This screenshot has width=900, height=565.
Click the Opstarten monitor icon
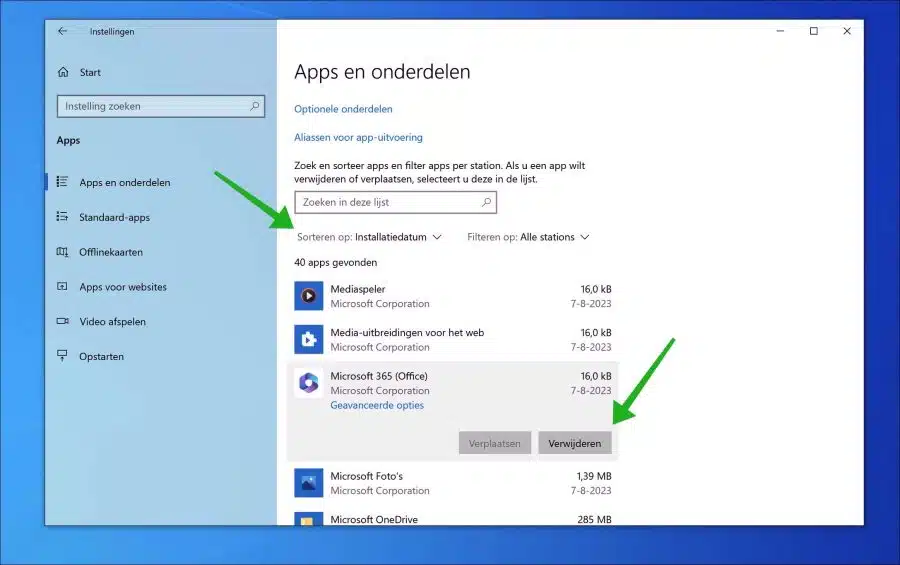62,356
